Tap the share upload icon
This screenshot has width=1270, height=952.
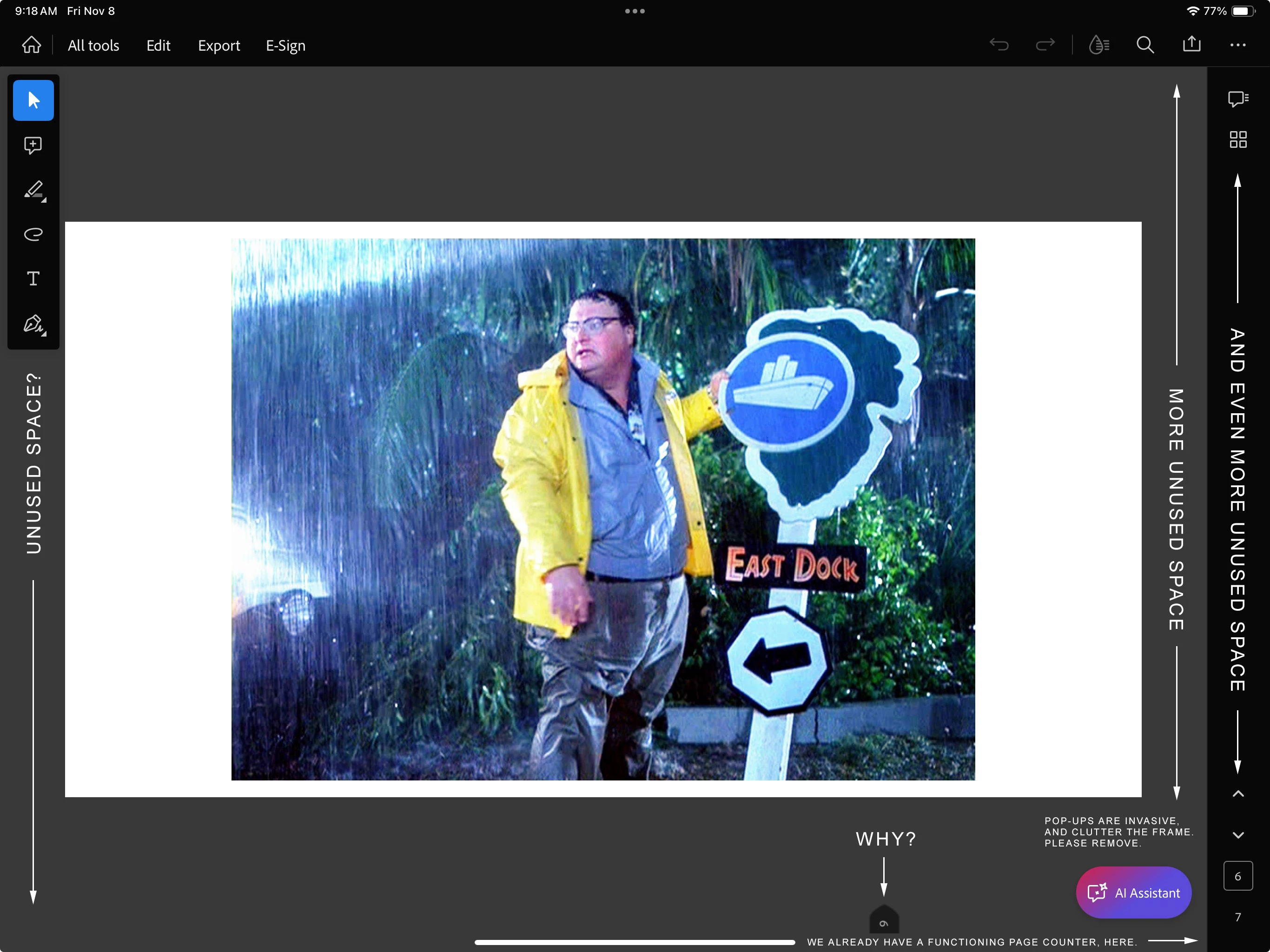(1191, 44)
